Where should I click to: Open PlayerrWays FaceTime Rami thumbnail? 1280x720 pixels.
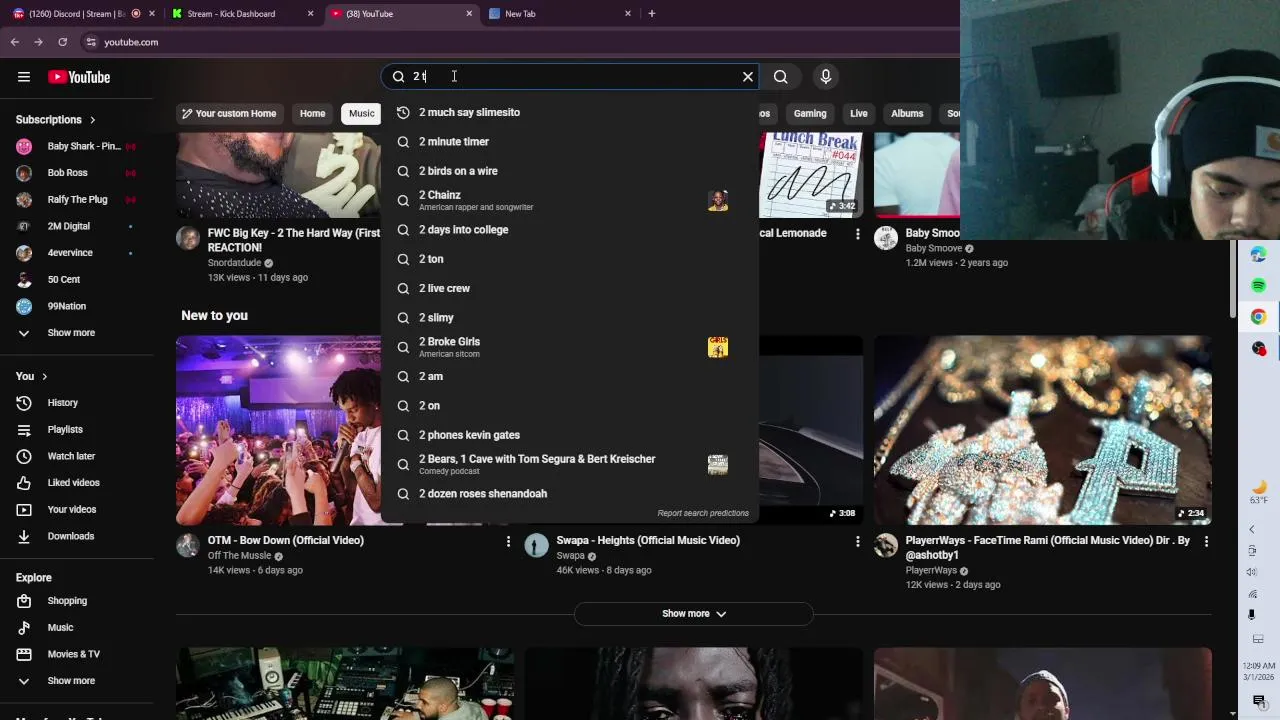tap(1043, 430)
